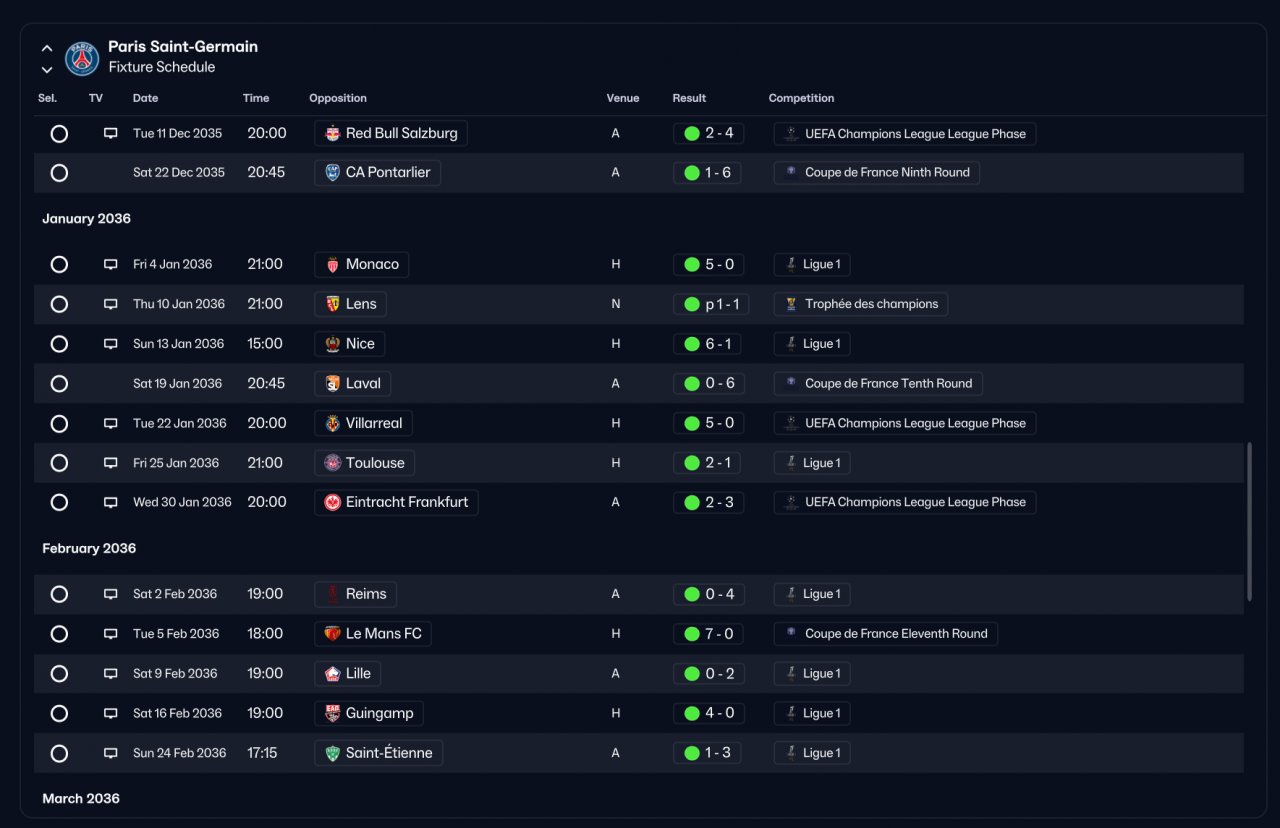1280x828 pixels.
Task: Click Villarreal club badge icon
Action: click(x=333, y=423)
